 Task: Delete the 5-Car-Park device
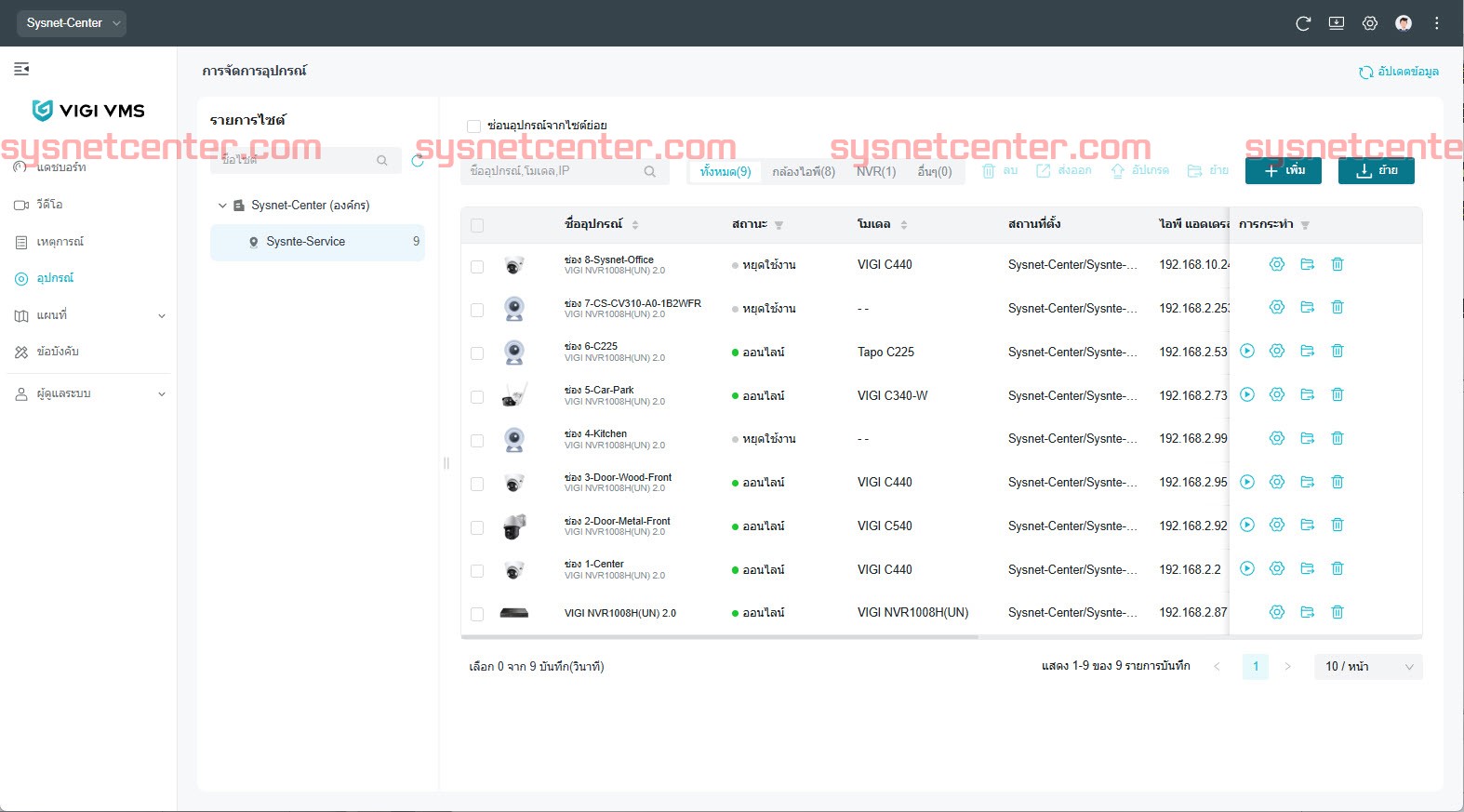click(x=1338, y=394)
